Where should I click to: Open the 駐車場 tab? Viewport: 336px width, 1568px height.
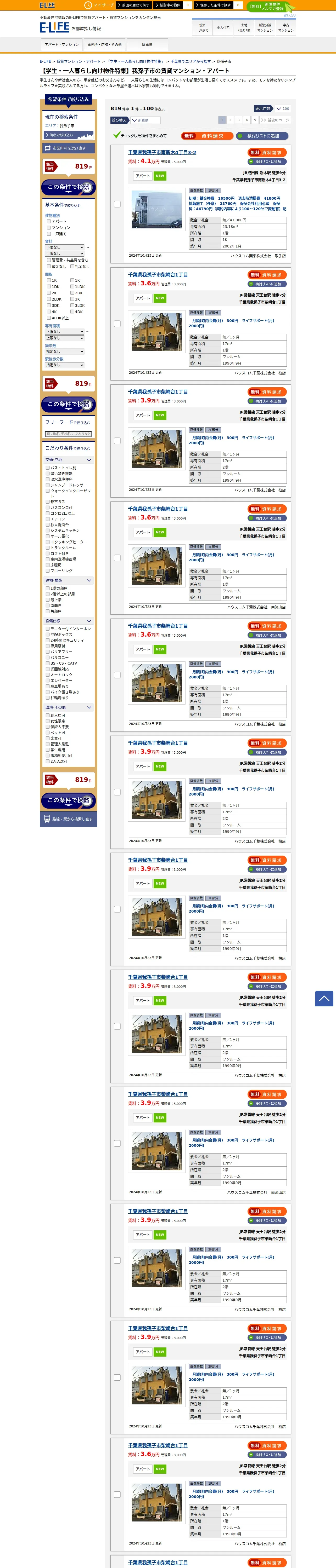tap(147, 44)
